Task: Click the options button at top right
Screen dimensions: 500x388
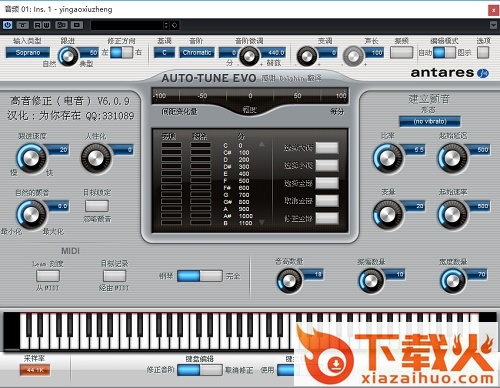Action: click(483, 52)
